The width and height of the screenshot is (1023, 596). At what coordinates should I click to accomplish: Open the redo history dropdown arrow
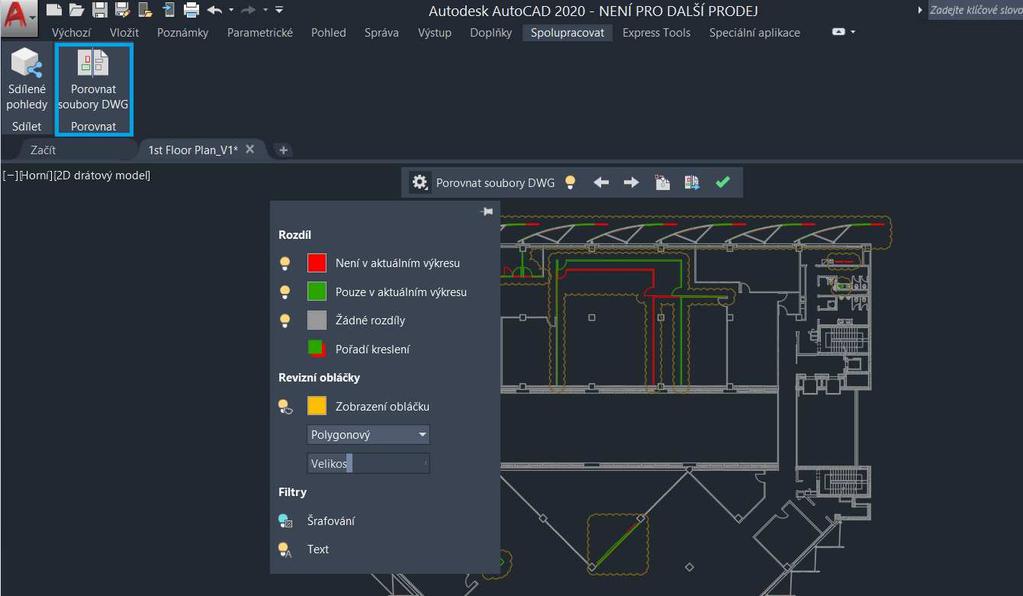(x=266, y=10)
